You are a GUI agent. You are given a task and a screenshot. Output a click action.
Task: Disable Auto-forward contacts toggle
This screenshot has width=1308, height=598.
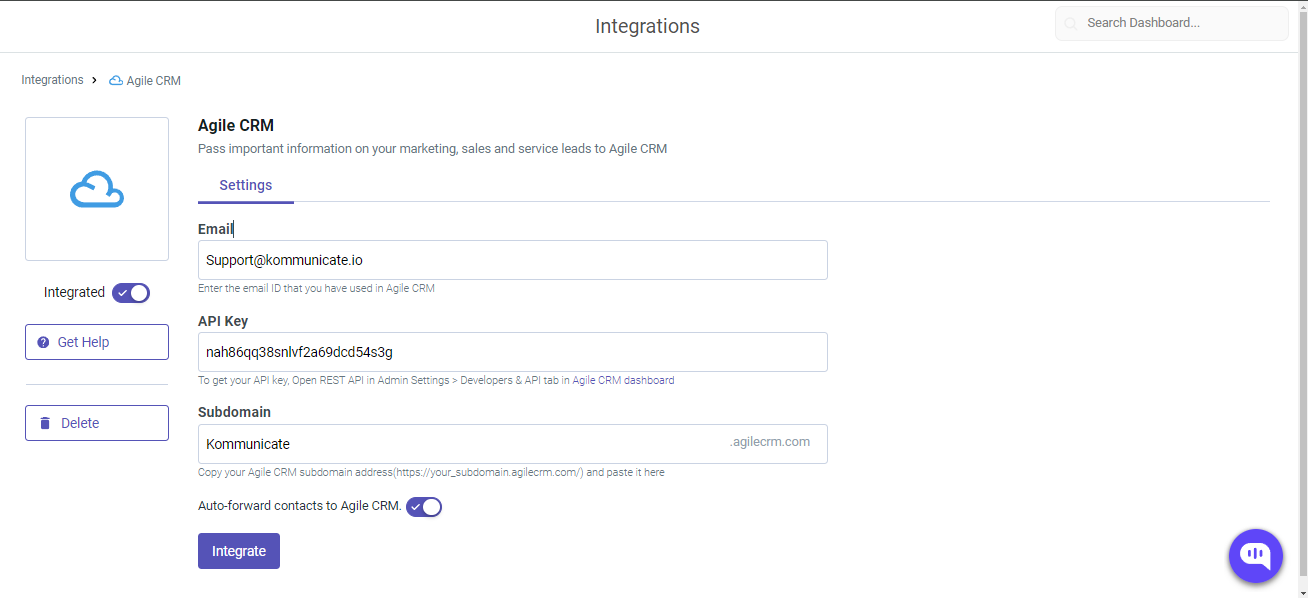coord(424,507)
